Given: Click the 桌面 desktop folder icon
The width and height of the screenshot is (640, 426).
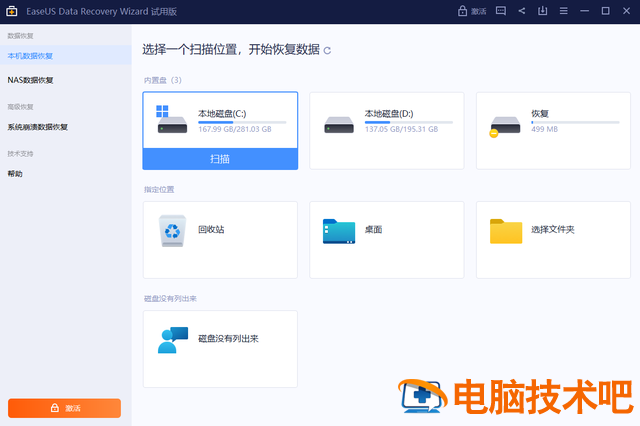Looking at the screenshot, I should 339,231.
